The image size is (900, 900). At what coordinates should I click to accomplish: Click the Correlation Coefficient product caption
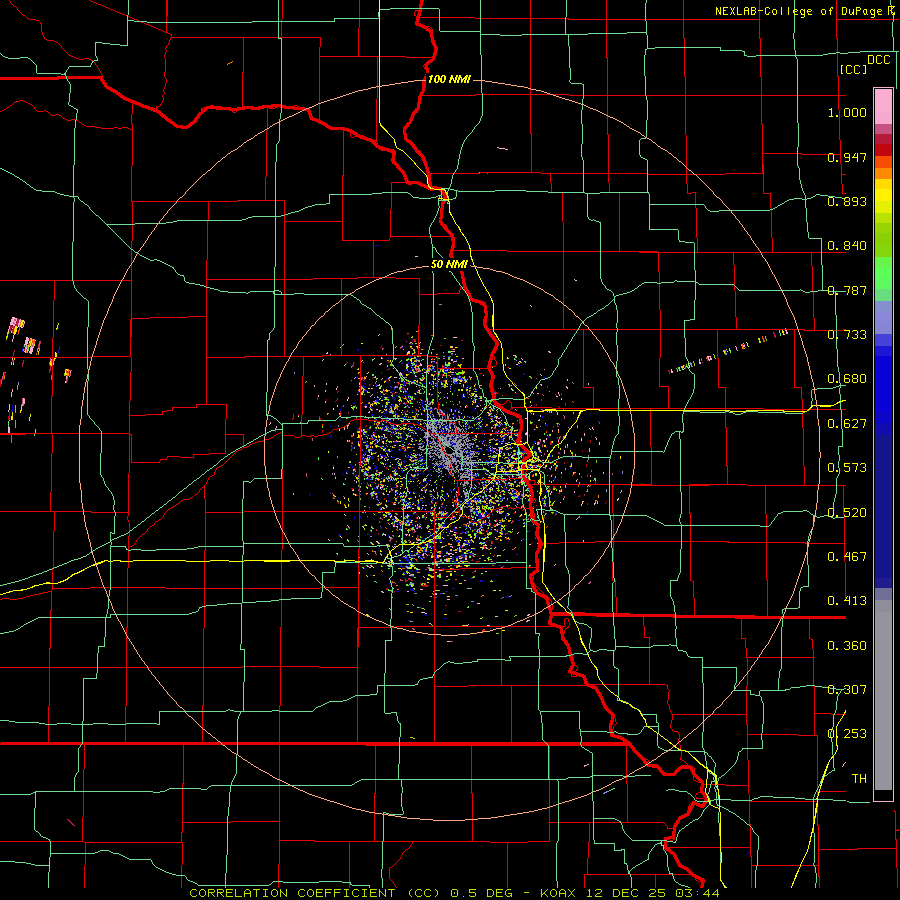454,893
